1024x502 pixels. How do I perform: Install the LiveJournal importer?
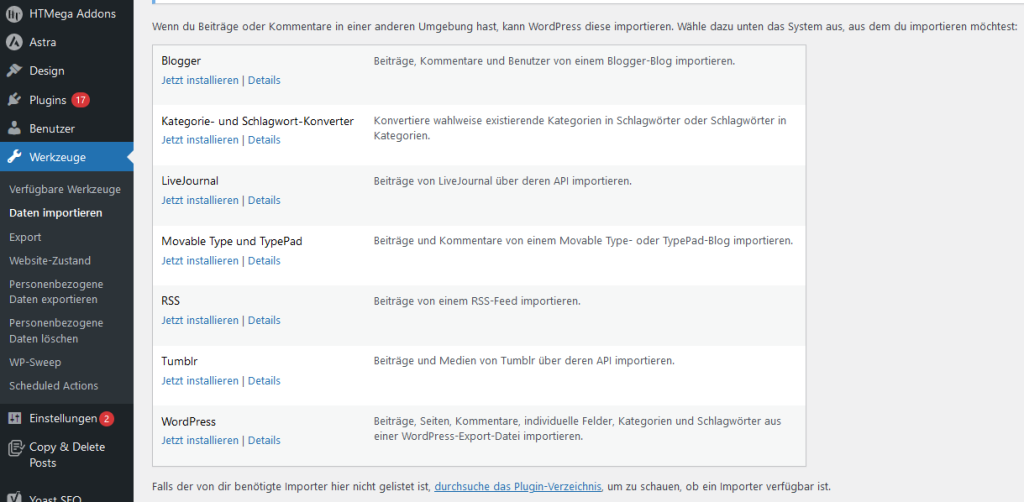click(x=200, y=200)
